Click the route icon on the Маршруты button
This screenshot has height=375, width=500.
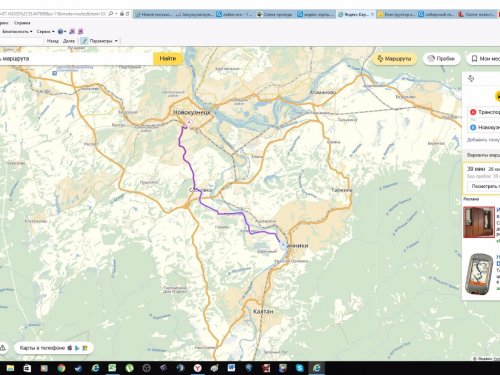click(380, 59)
